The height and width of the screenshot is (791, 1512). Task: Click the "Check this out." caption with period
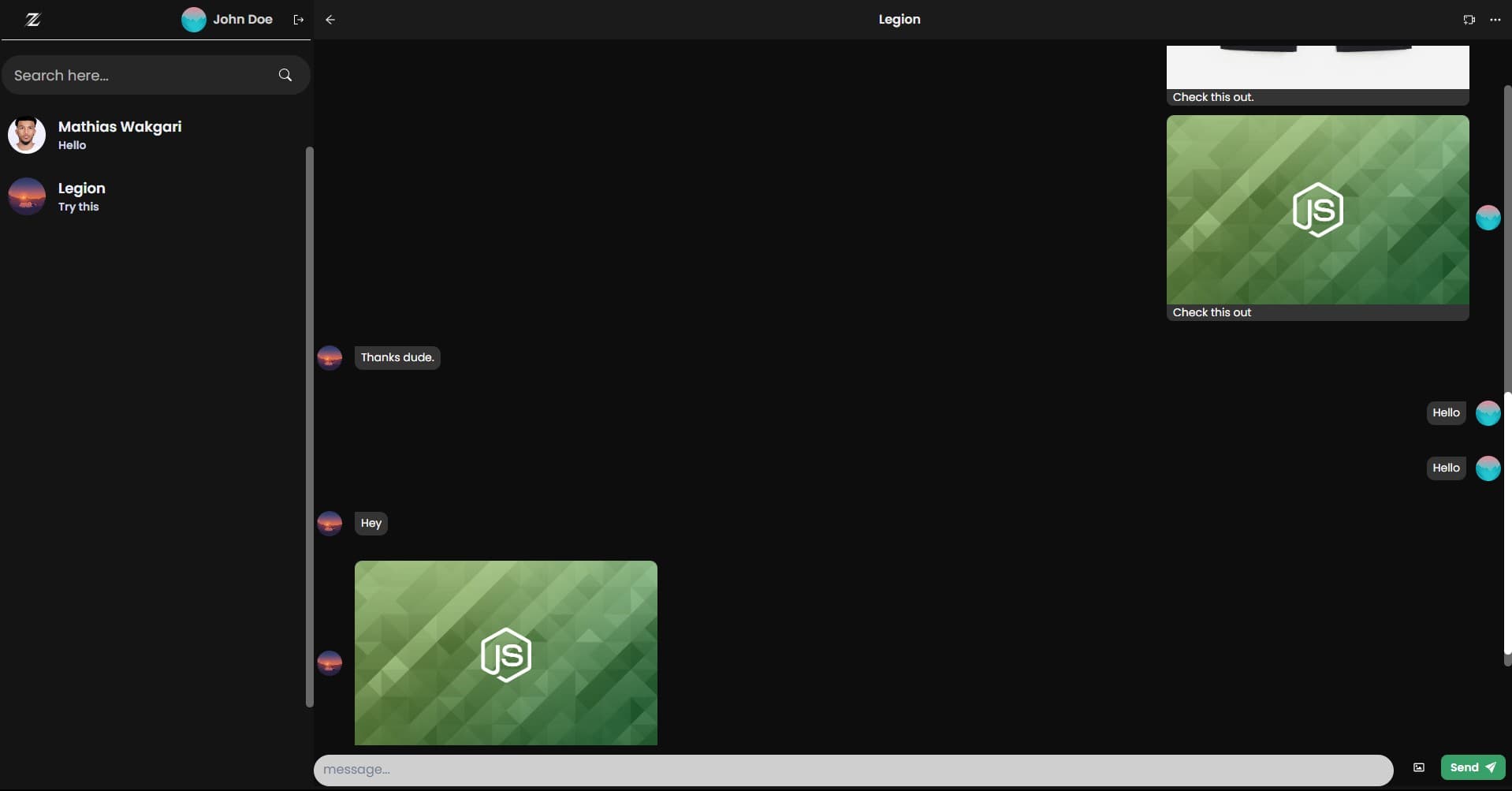point(1212,97)
